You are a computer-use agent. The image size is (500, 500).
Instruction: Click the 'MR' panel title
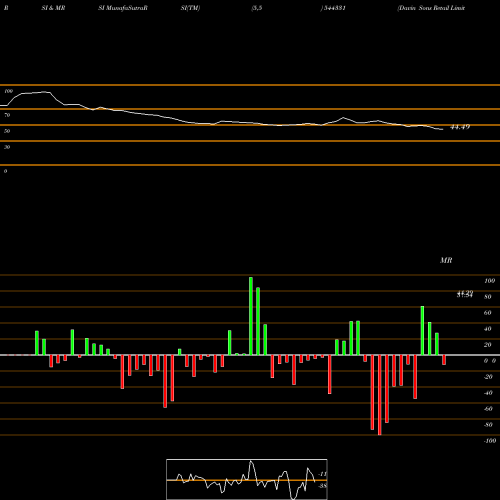tap(446, 260)
